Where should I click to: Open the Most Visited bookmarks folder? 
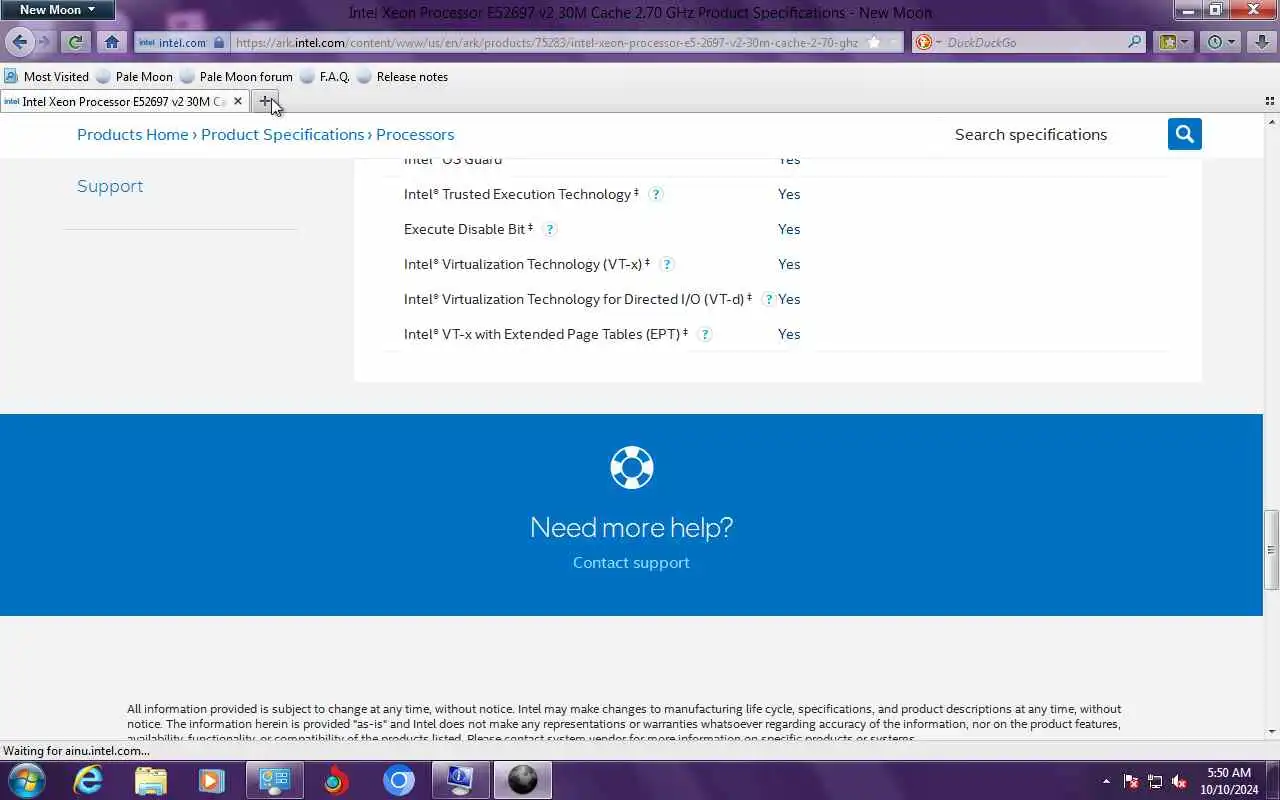pos(46,76)
